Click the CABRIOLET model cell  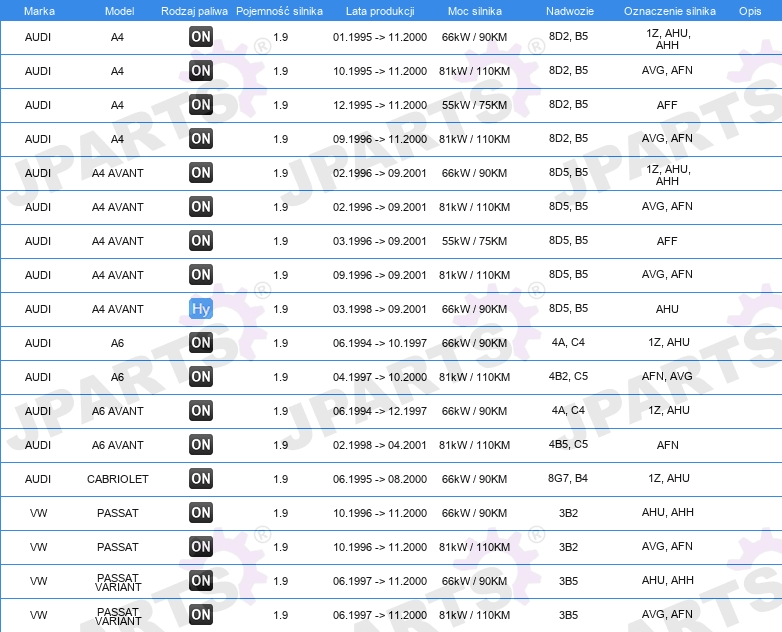coord(118,479)
